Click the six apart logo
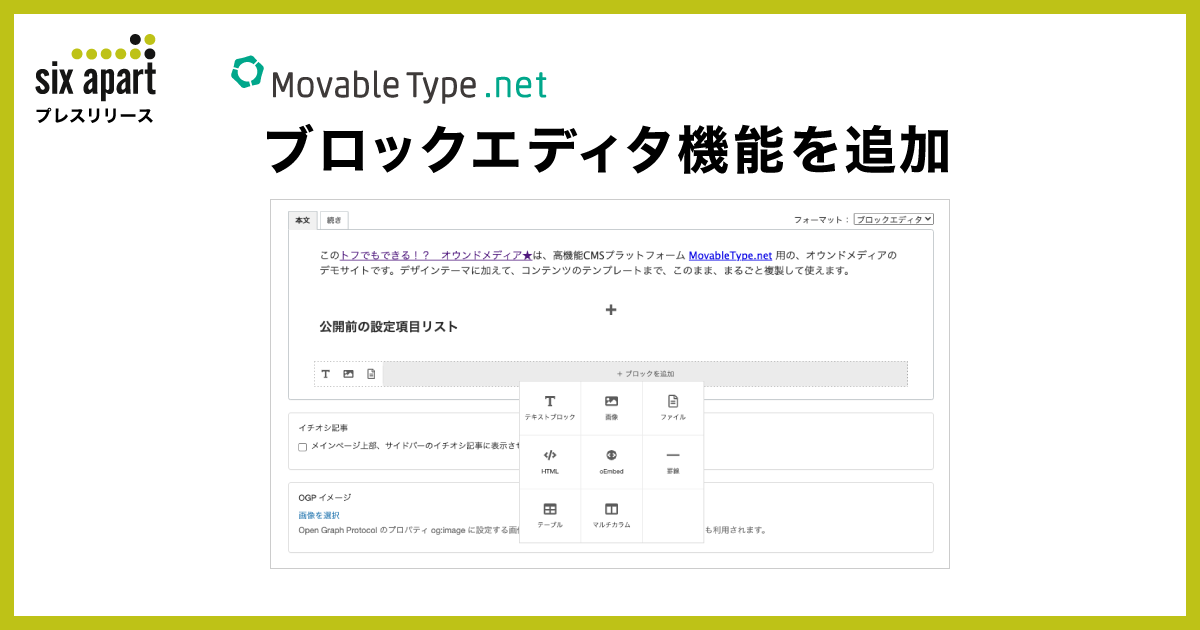1200x630 pixels. 95,67
